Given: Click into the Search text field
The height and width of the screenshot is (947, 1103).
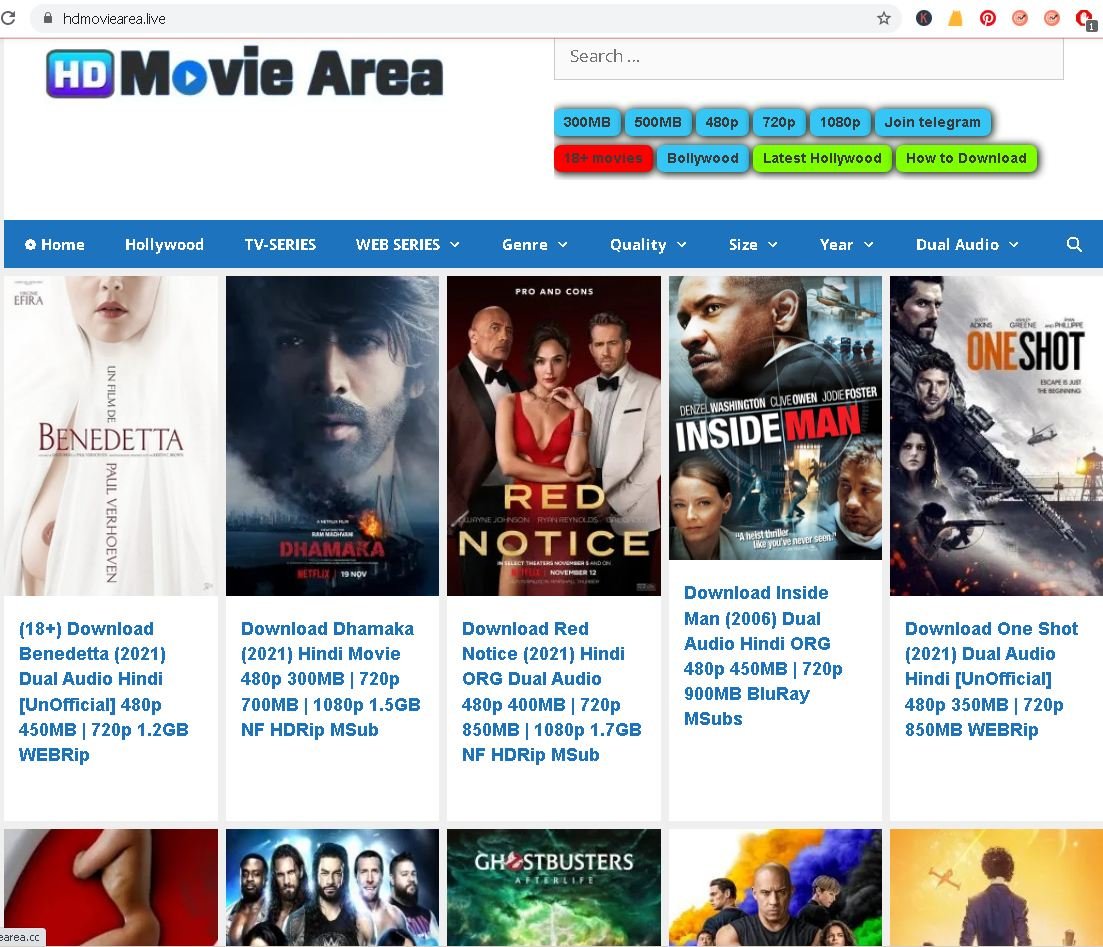Looking at the screenshot, I should click(808, 57).
